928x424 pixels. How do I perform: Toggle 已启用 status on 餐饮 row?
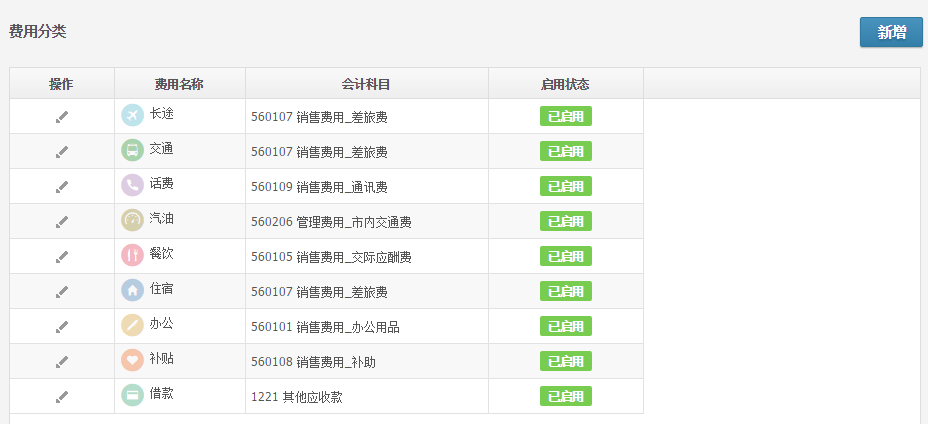coord(565,257)
